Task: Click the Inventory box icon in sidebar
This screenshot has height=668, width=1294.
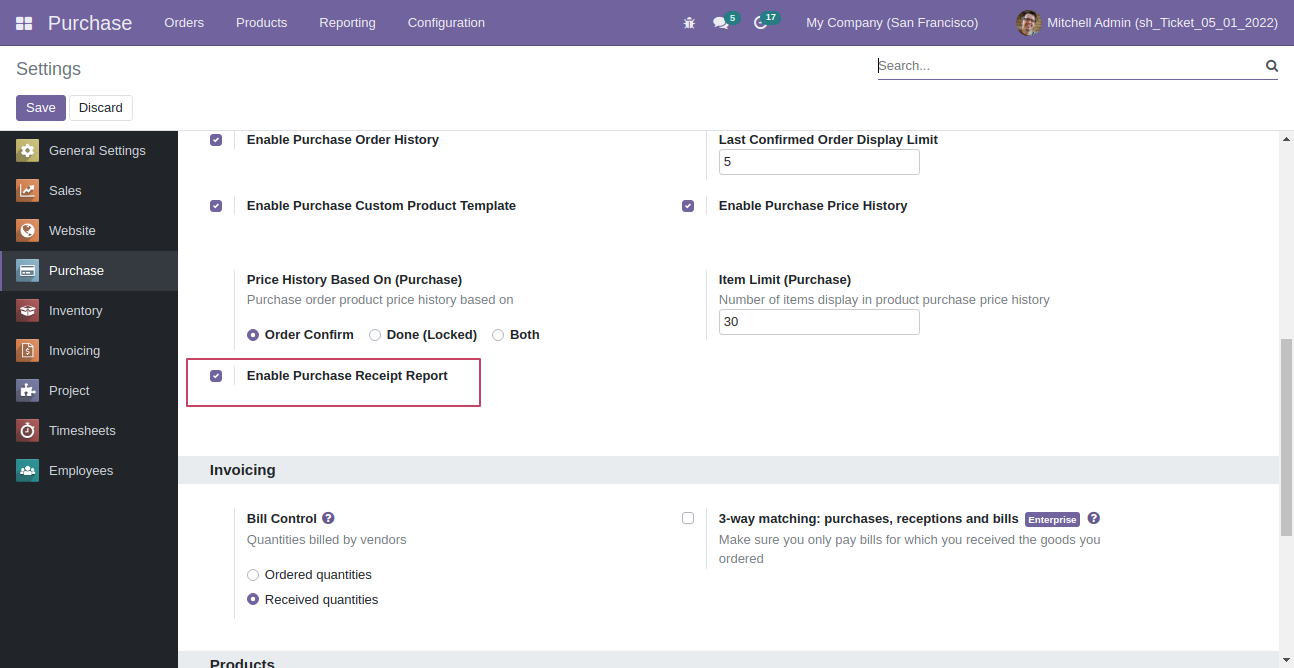Action: coord(27,311)
